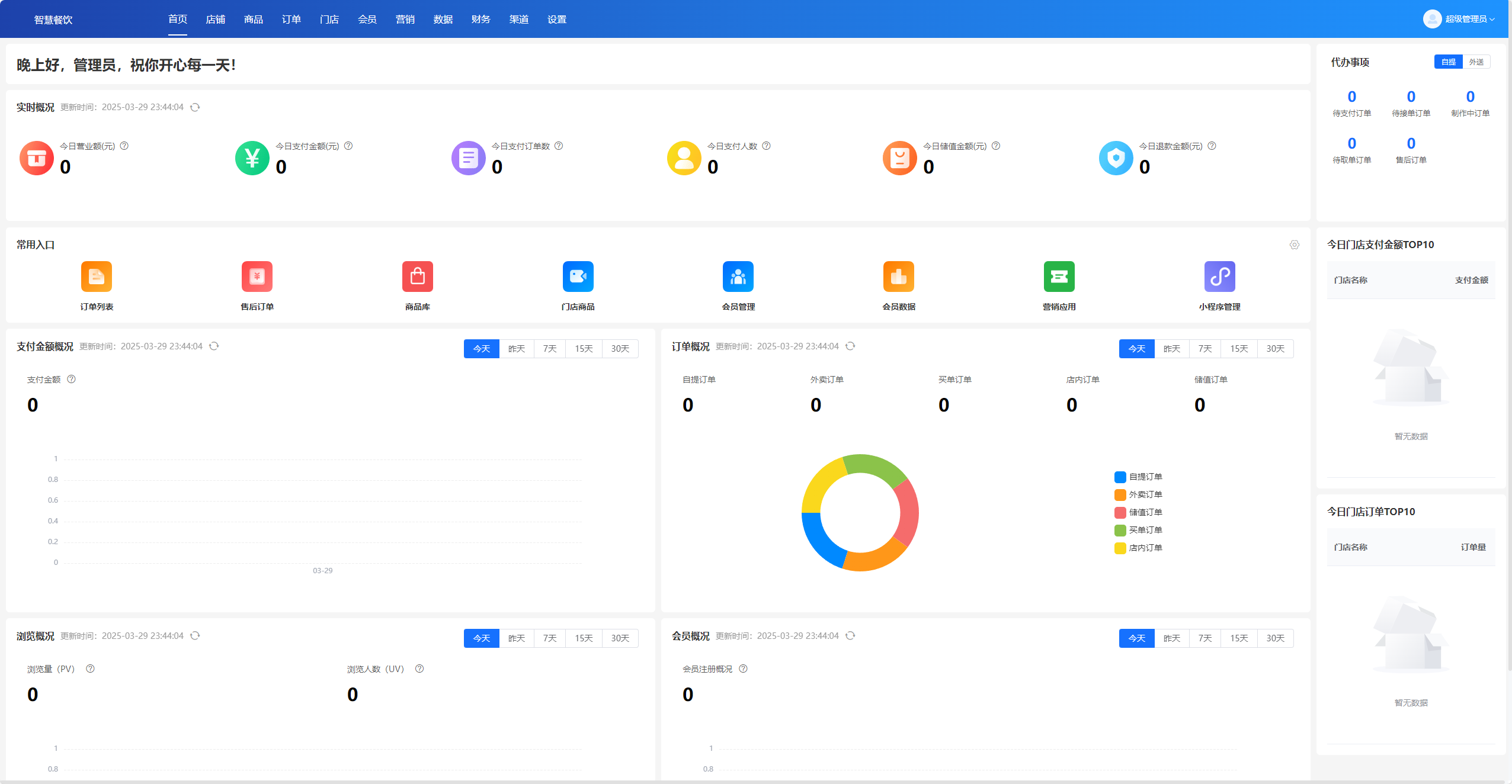Open the 门店商品 shortcut icon

[578, 277]
